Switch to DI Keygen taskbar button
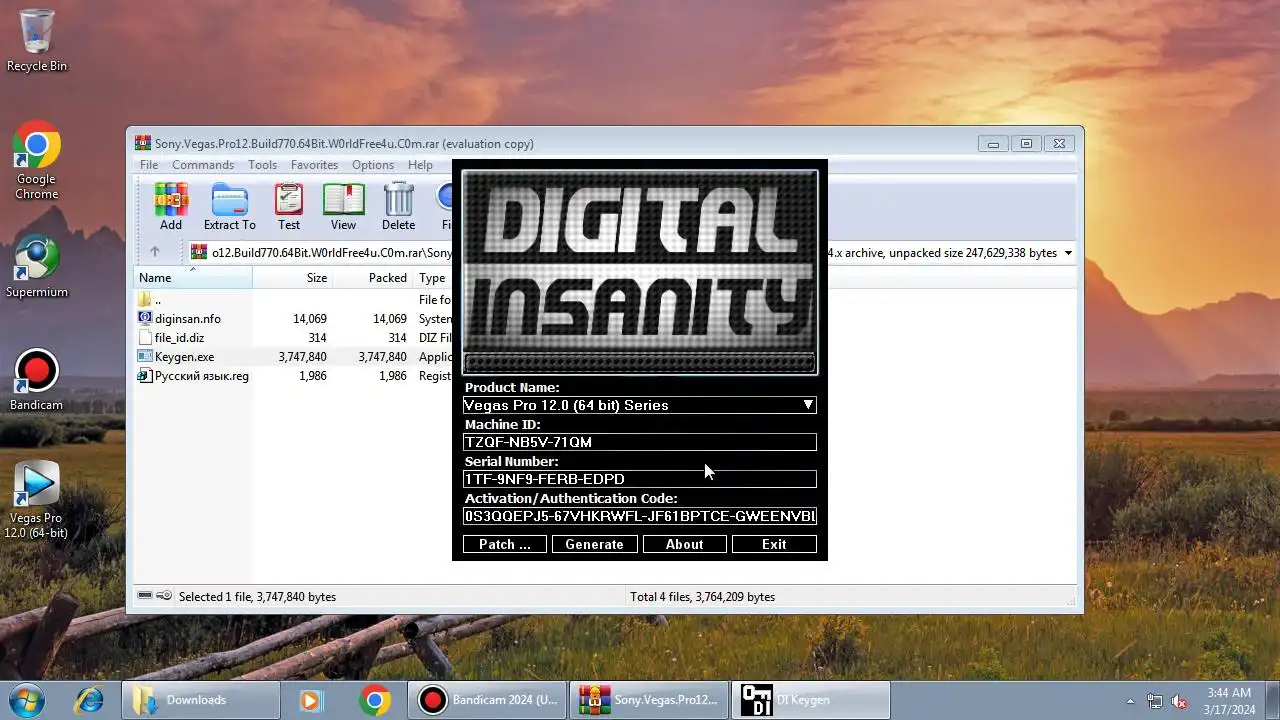 [x=811, y=700]
